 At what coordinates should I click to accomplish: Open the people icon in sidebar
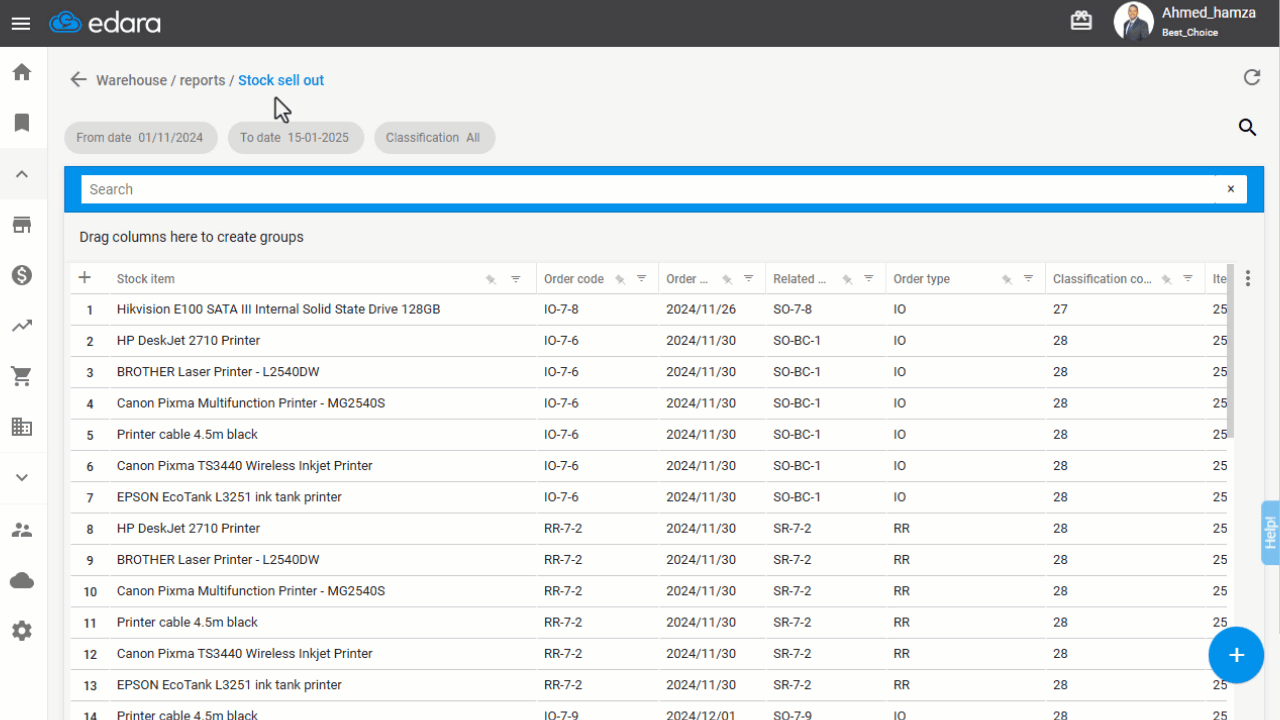coord(21,530)
